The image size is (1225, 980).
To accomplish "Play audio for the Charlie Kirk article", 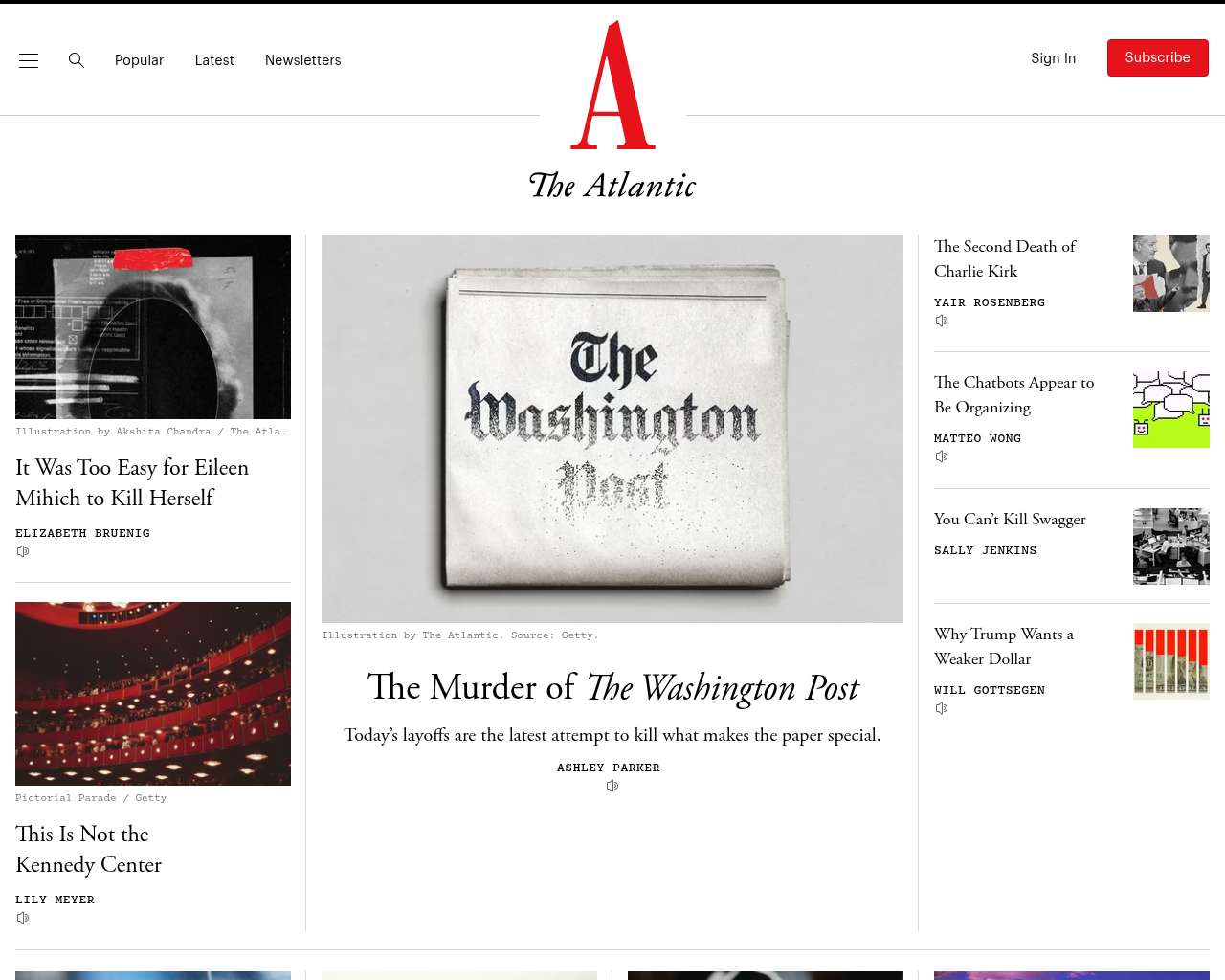I will 942,321.
